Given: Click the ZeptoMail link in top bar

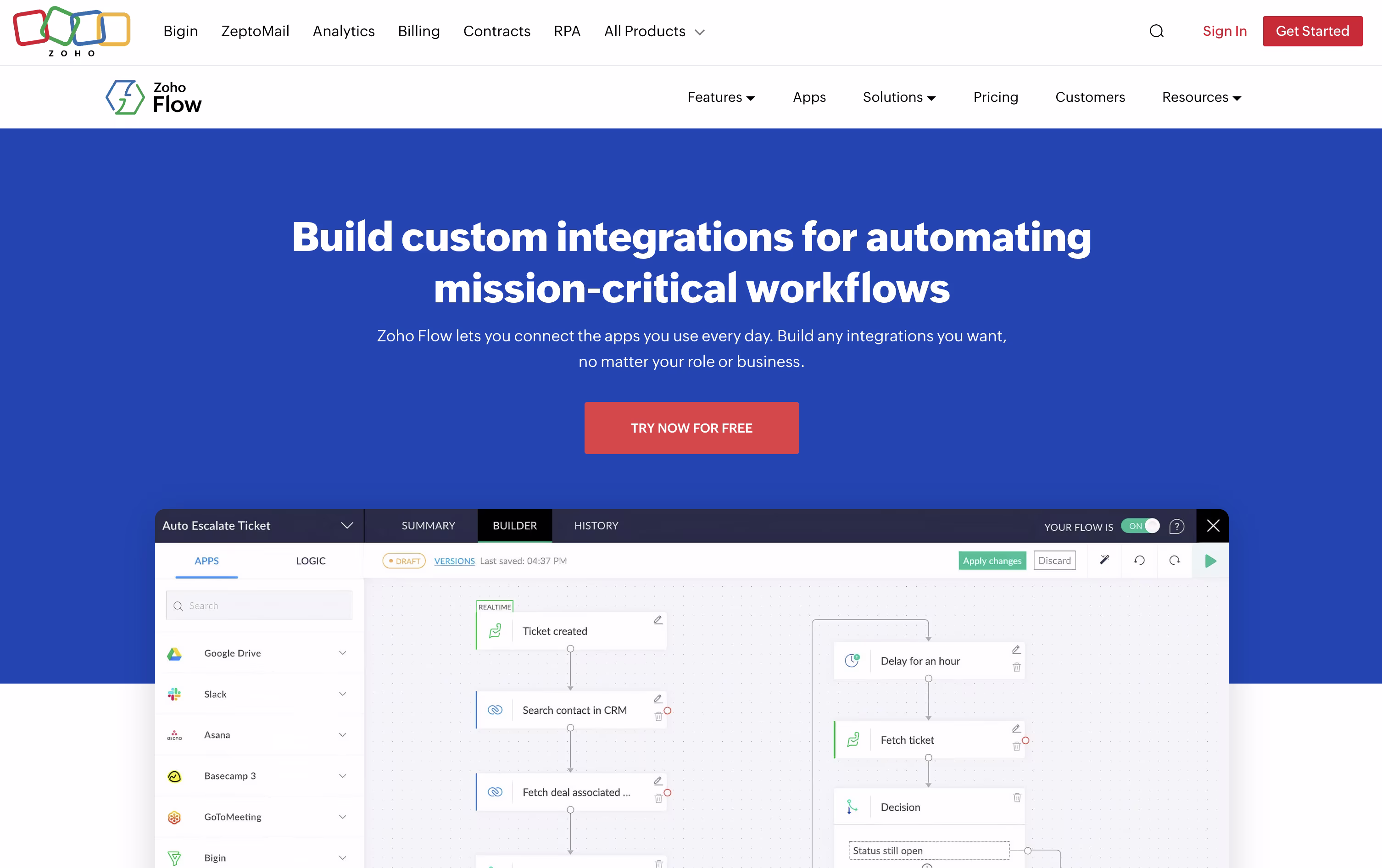Looking at the screenshot, I should click(x=256, y=31).
